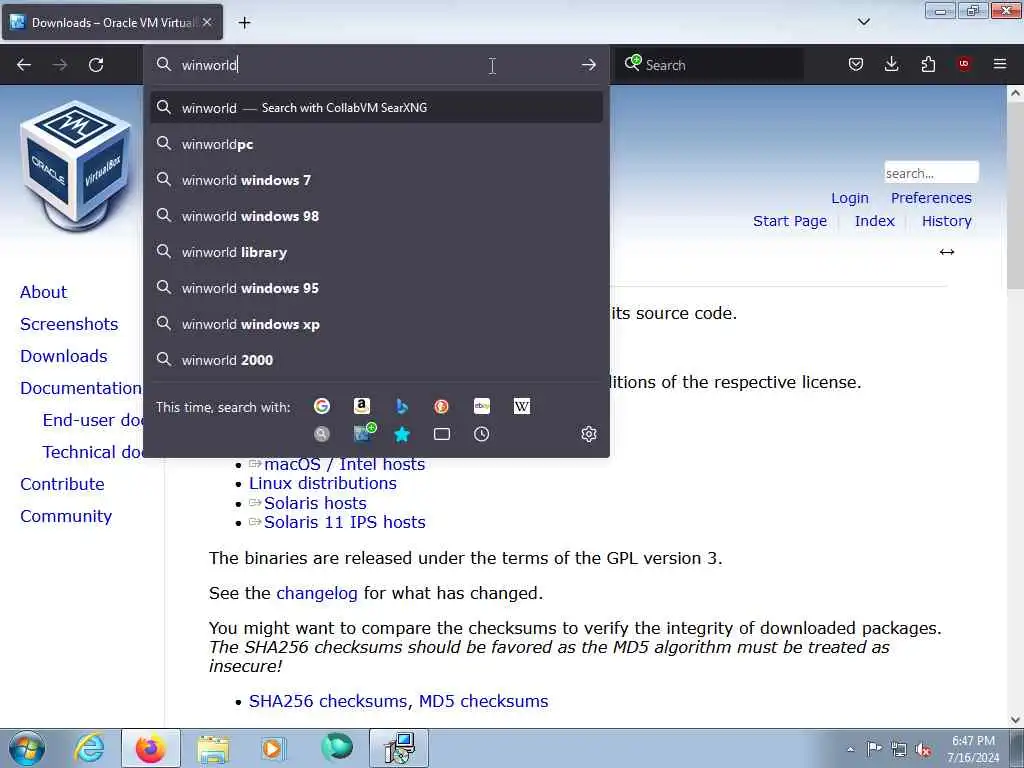
Task: Go to Start Page link
Action: 790,221
